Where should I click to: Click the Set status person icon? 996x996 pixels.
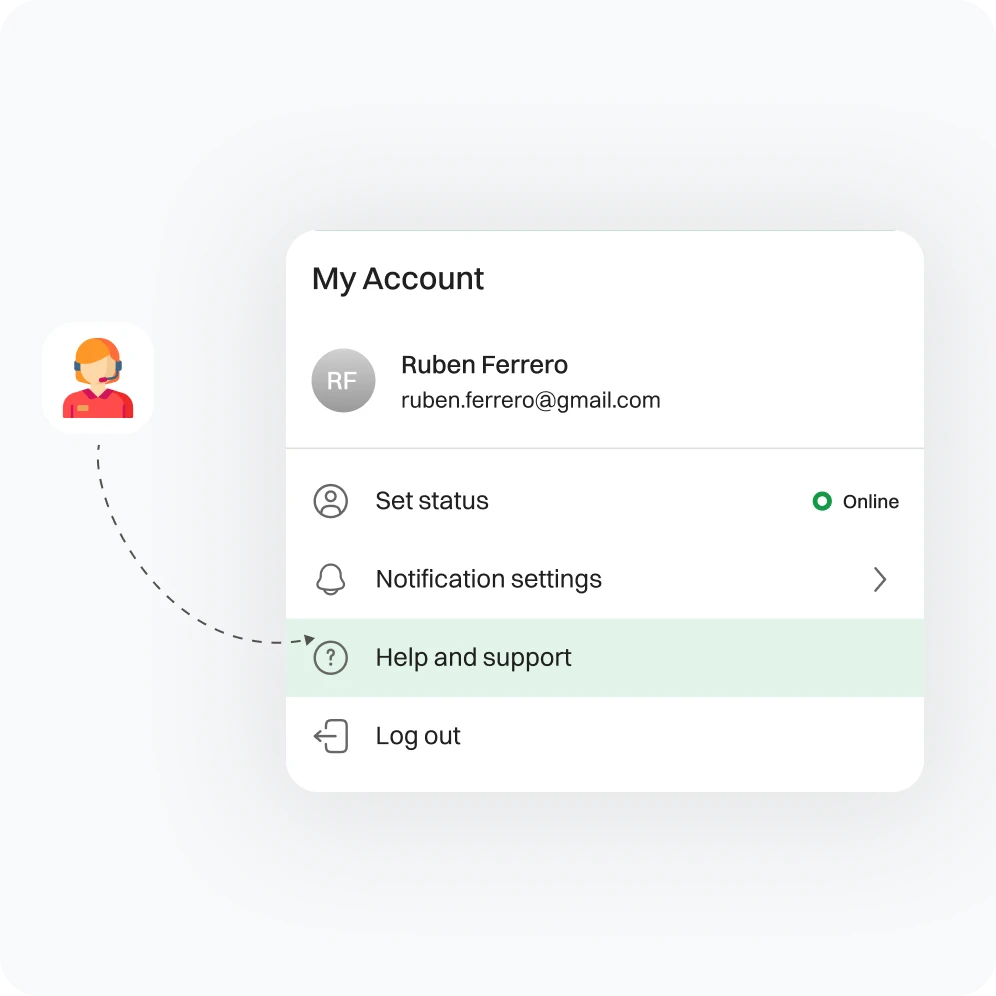pos(331,501)
